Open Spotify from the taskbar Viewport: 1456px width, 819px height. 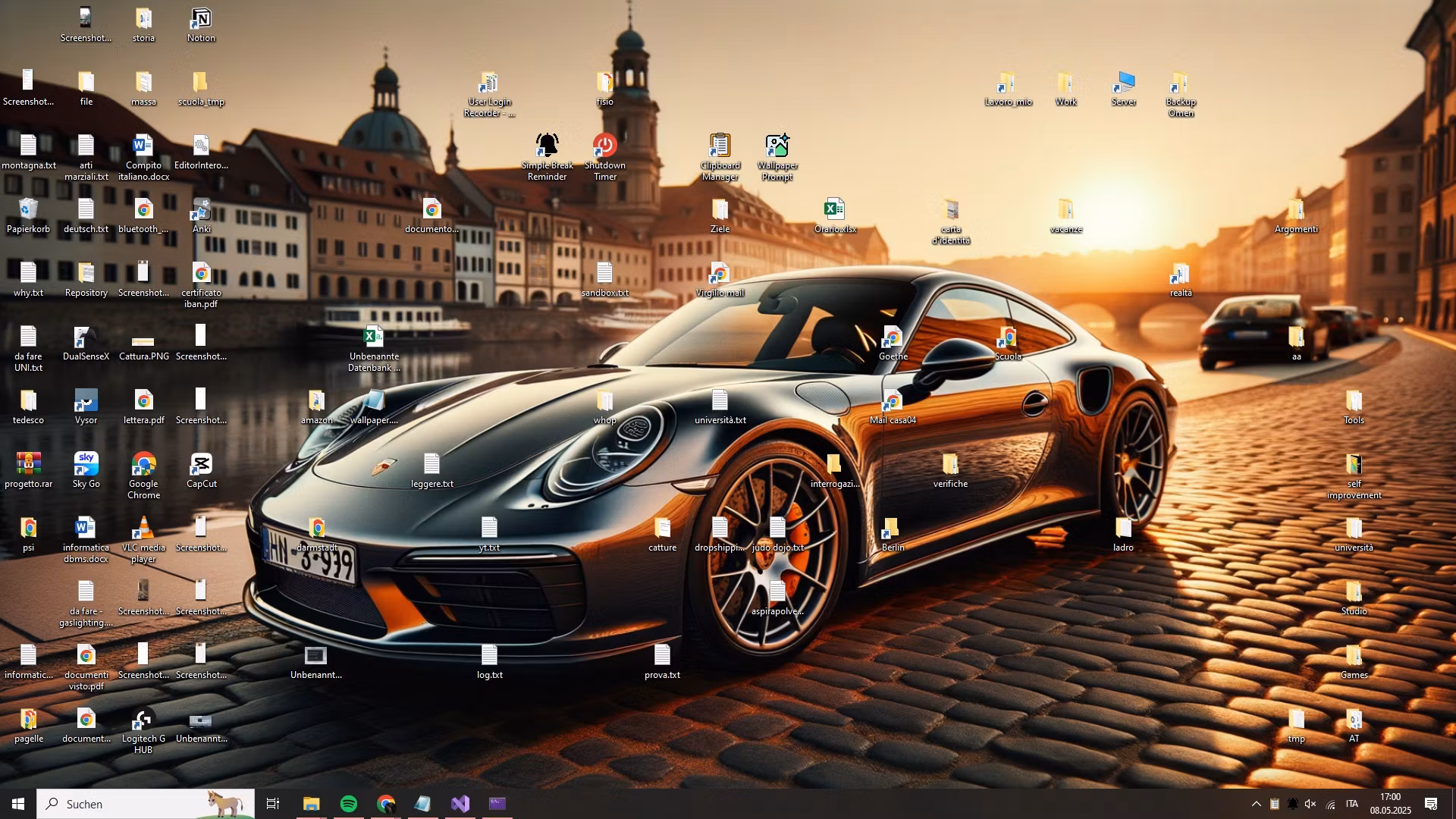point(349,804)
